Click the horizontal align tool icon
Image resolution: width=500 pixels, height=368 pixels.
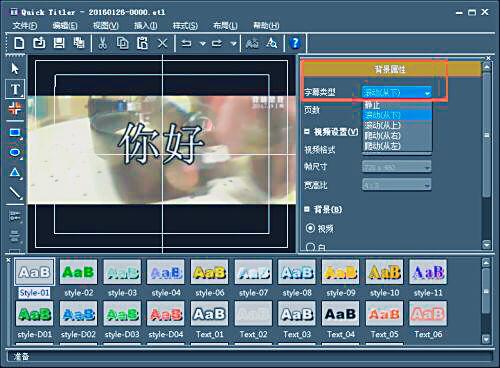pos(15,216)
